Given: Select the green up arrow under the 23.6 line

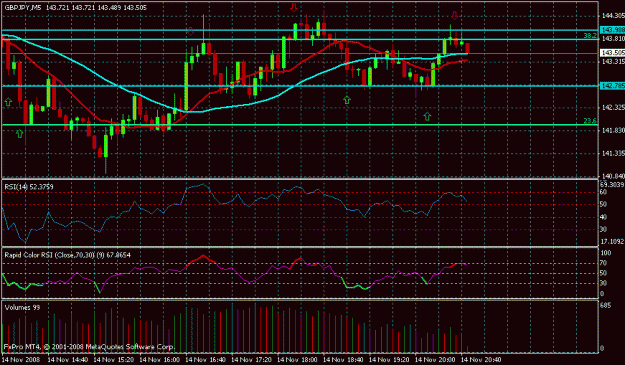Looking at the screenshot, I should pos(20,133).
